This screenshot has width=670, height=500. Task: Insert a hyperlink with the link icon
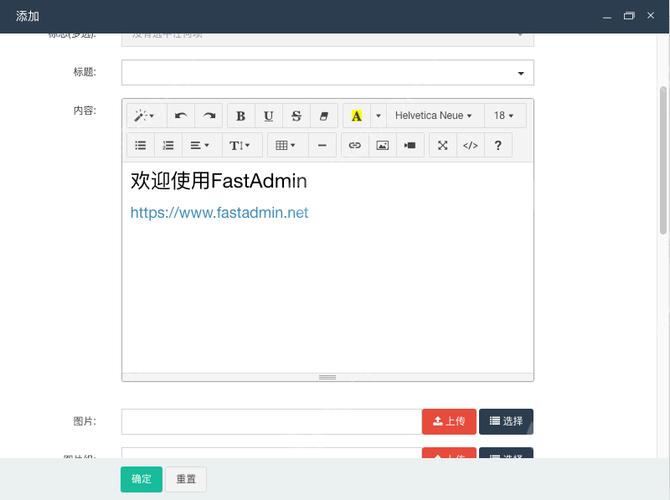tap(355, 145)
